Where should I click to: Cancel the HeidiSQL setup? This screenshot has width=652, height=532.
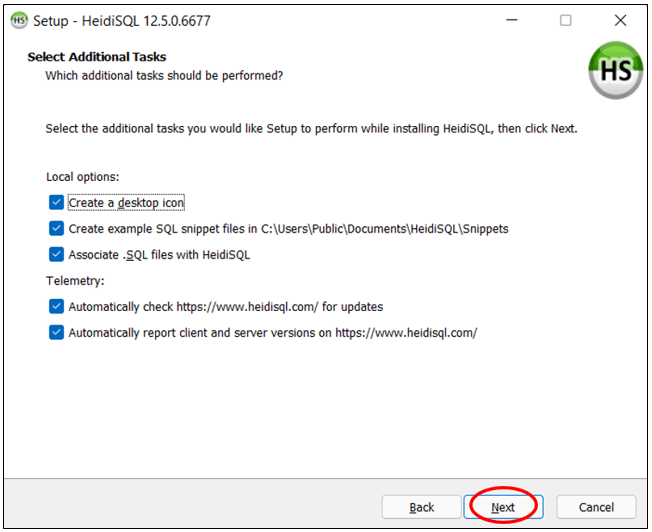tap(596, 507)
